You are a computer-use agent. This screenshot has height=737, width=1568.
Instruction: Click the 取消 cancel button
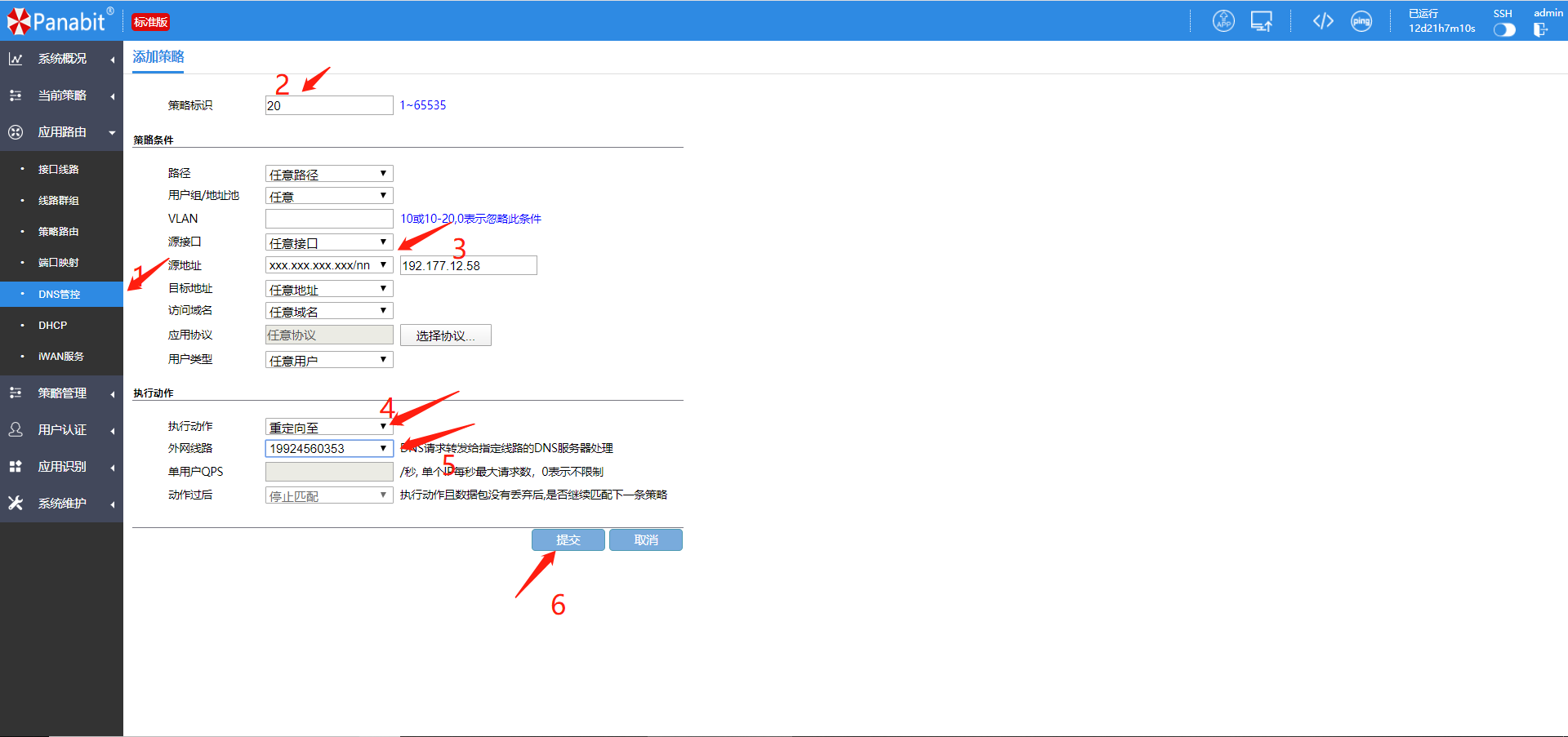(x=645, y=540)
